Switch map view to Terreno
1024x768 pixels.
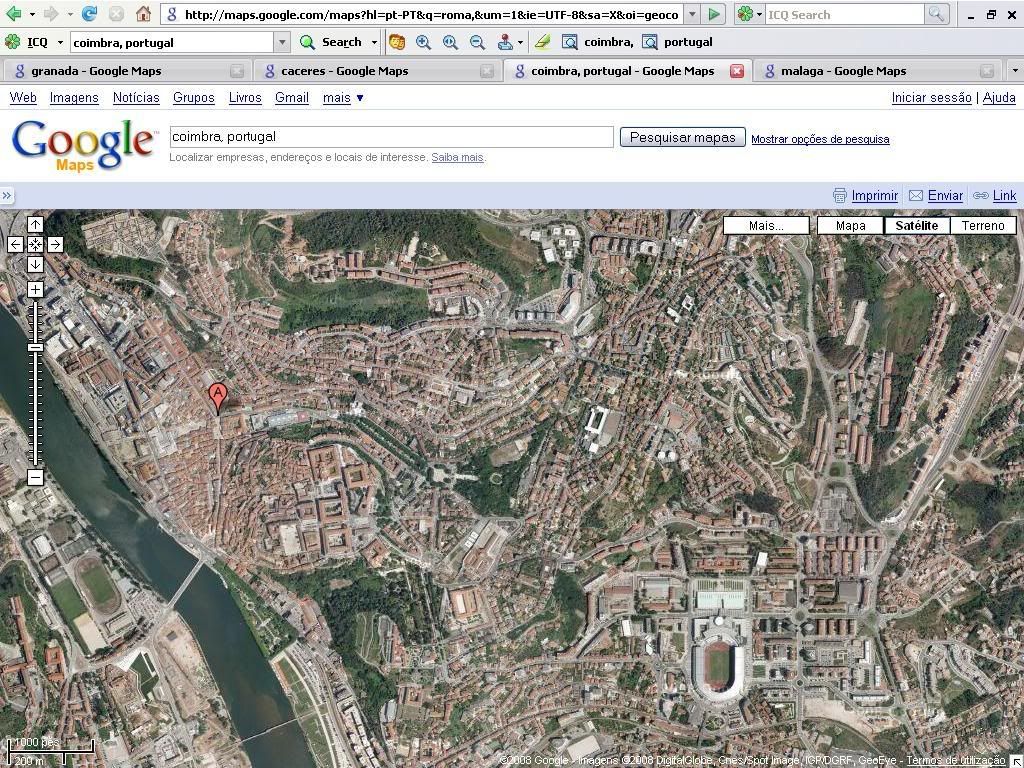tap(982, 225)
